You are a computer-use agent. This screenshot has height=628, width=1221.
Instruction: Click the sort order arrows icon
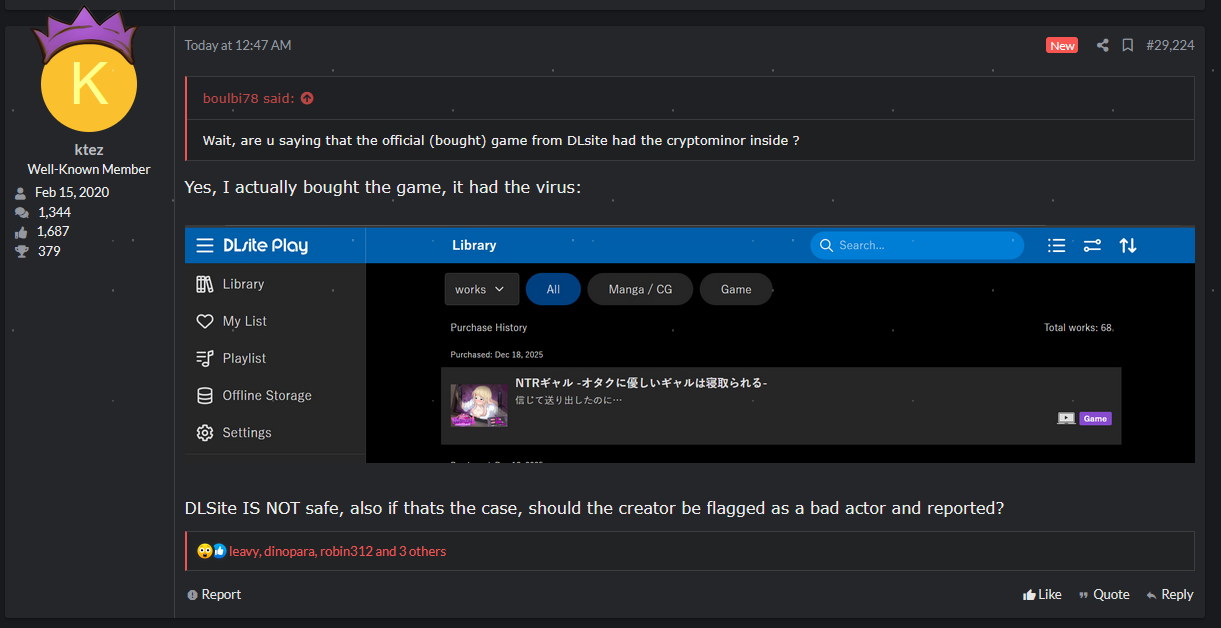pos(1128,246)
